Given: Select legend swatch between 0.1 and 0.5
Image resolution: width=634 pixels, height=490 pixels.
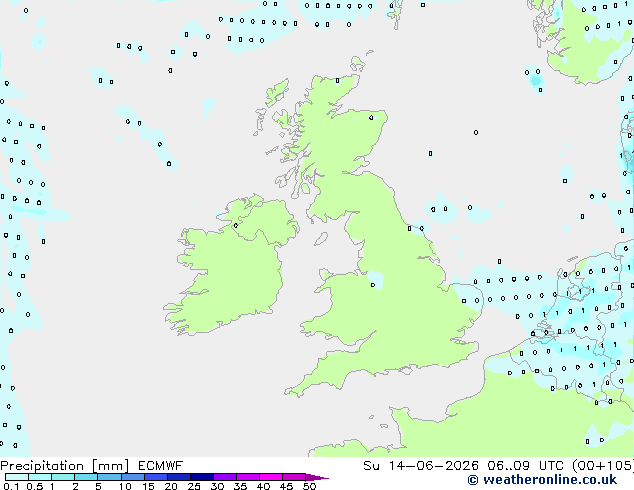Looking at the screenshot, I should point(17,477).
